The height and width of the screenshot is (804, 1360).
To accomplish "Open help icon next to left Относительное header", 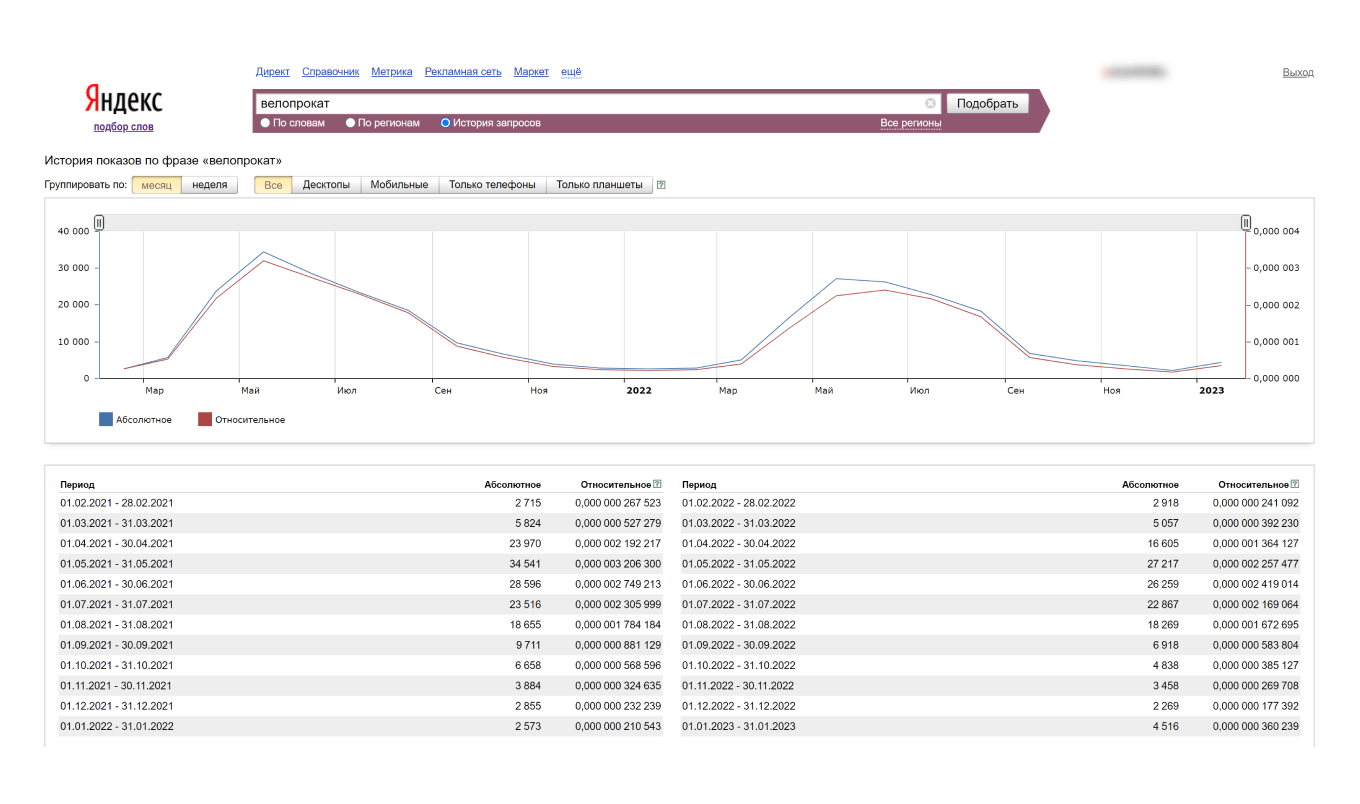I will point(657,484).
